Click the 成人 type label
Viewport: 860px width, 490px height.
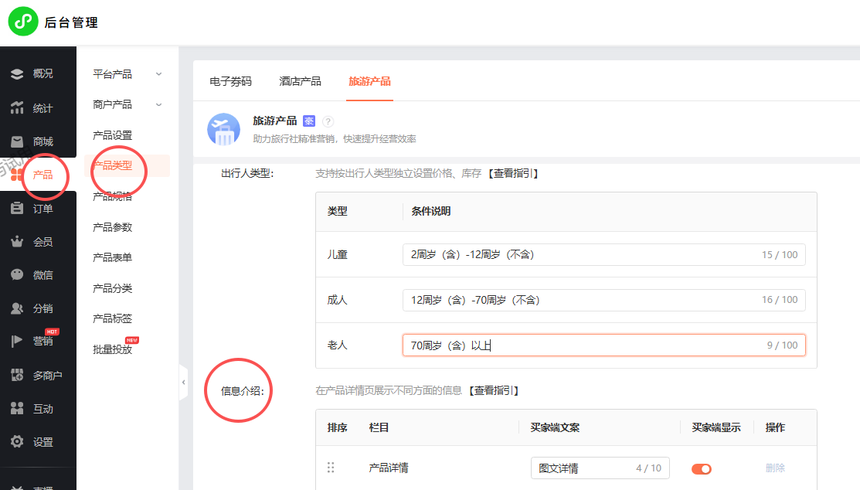337,300
